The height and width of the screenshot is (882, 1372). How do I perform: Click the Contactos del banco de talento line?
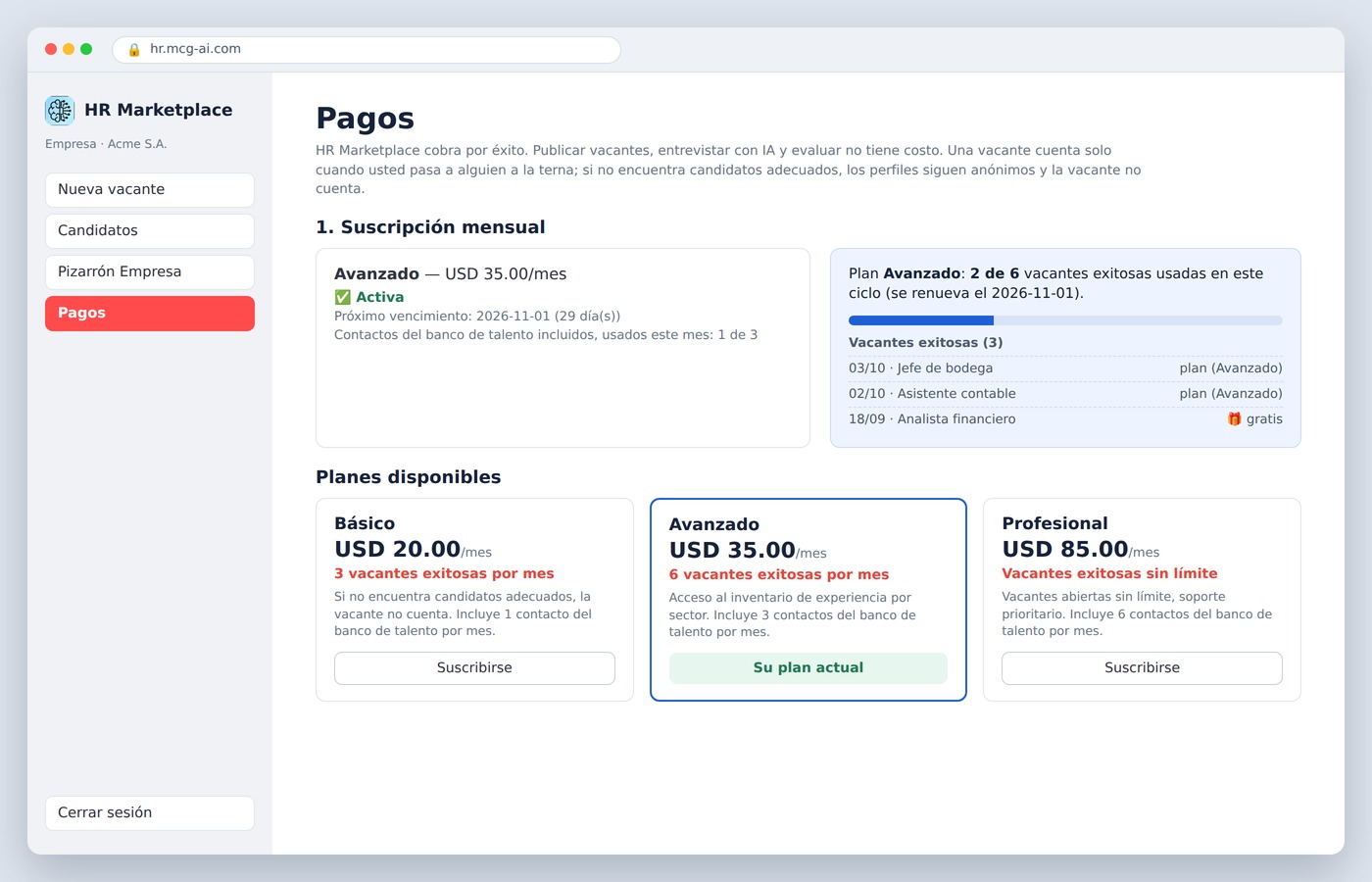(x=546, y=335)
